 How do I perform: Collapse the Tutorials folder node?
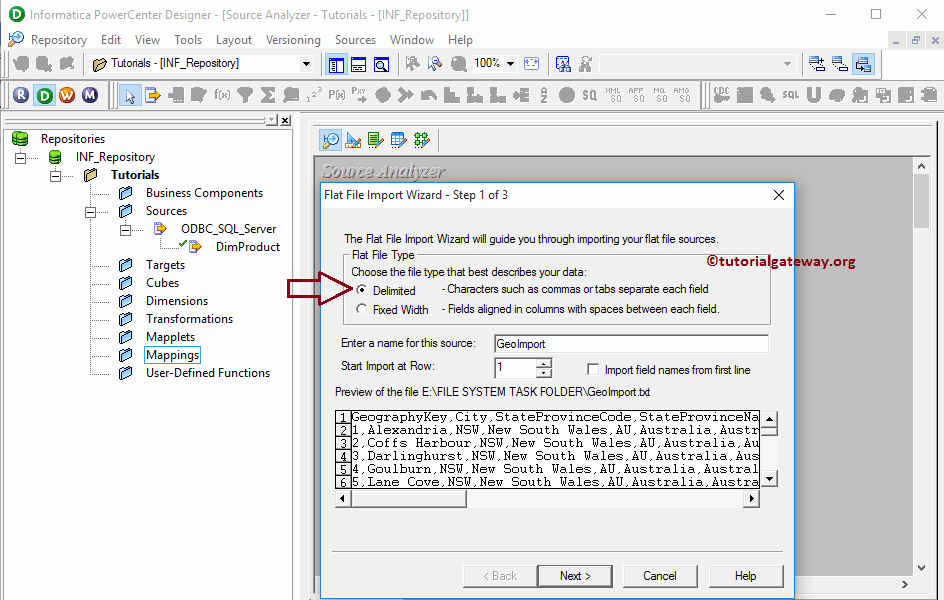pos(55,176)
